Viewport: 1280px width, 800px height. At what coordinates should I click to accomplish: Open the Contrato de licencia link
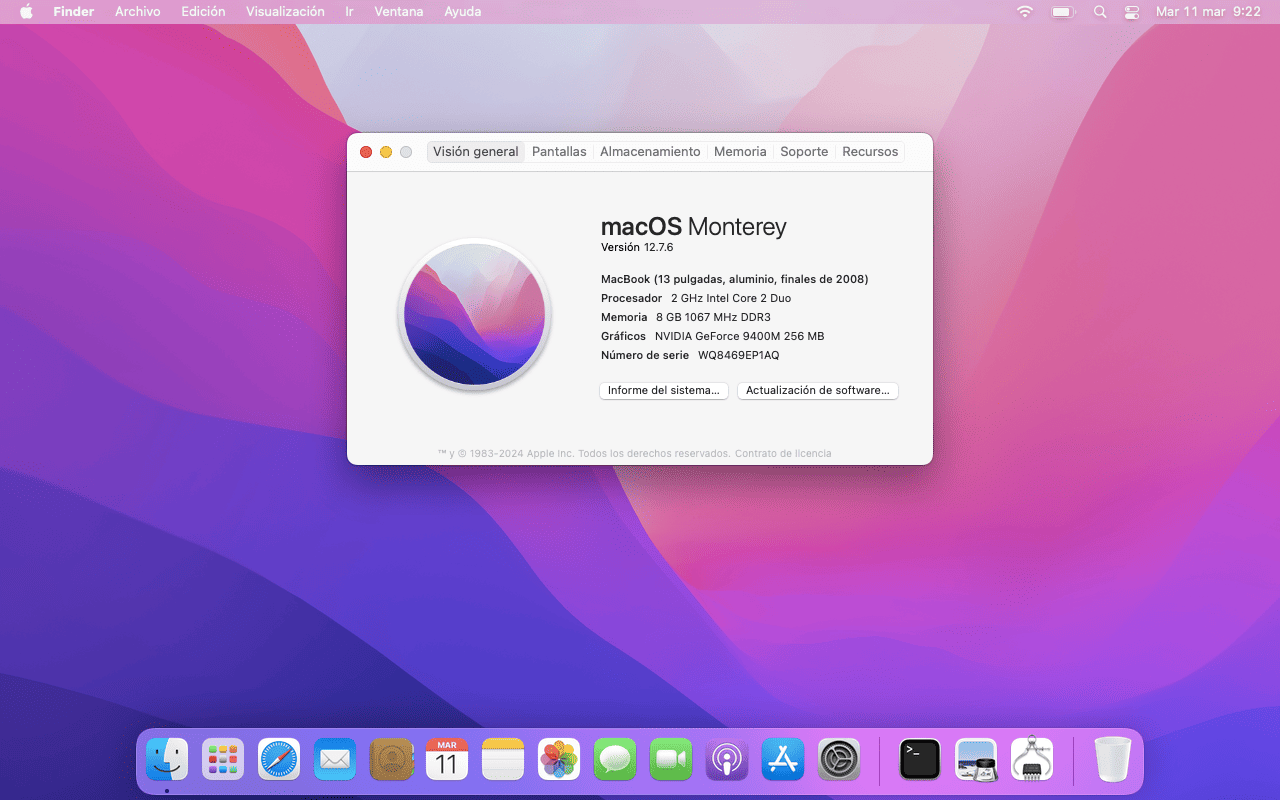click(783, 453)
